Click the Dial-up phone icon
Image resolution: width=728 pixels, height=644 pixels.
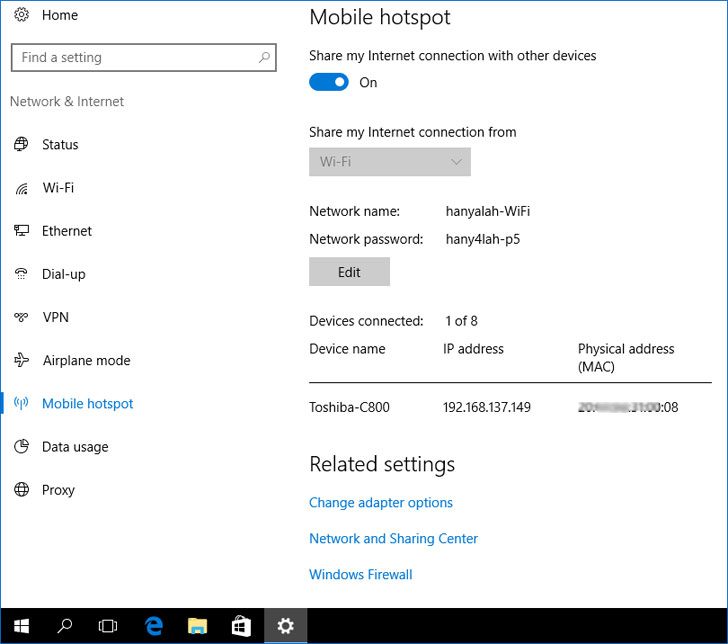point(21,274)
